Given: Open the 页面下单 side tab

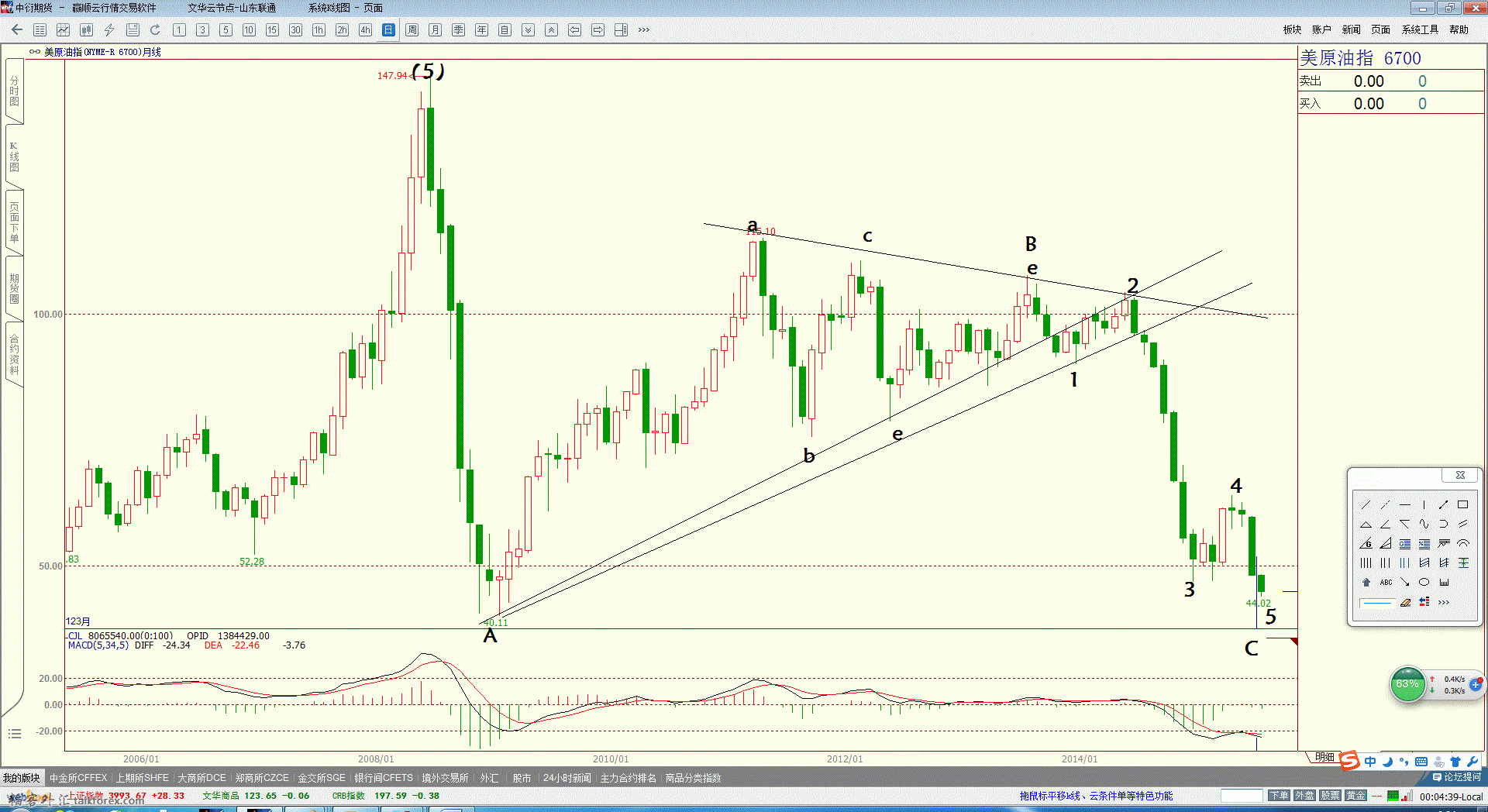Looking at the screenshot, I should (x=14, y=222).
